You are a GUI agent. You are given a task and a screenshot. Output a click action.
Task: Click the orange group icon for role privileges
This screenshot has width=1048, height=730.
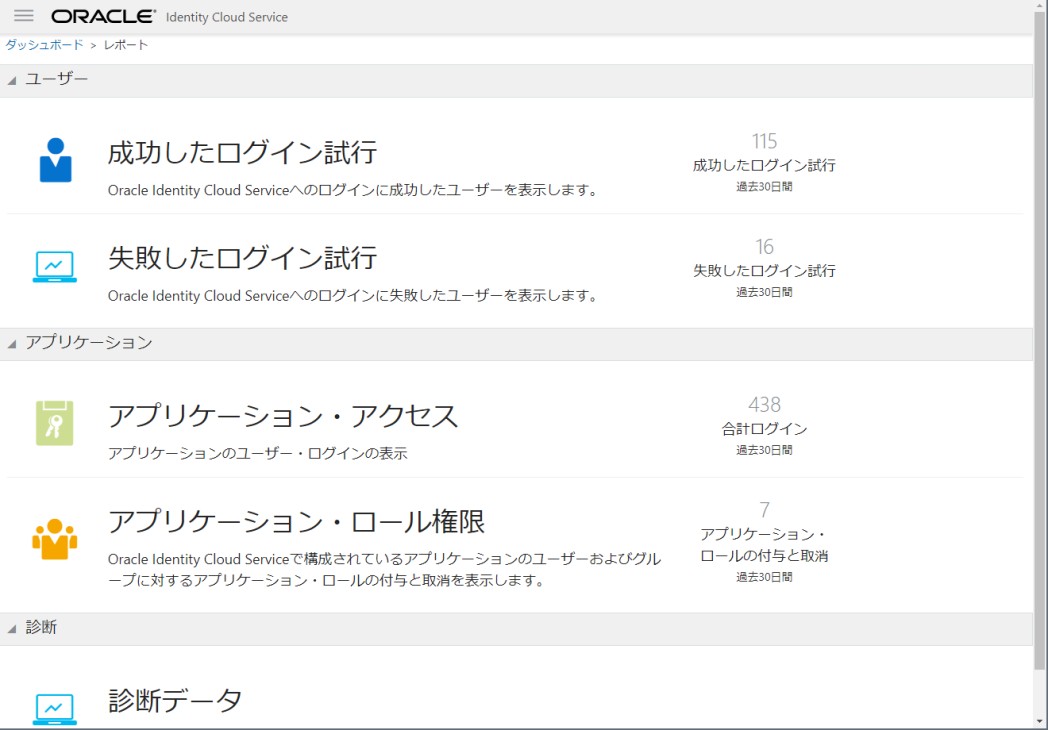55,539
